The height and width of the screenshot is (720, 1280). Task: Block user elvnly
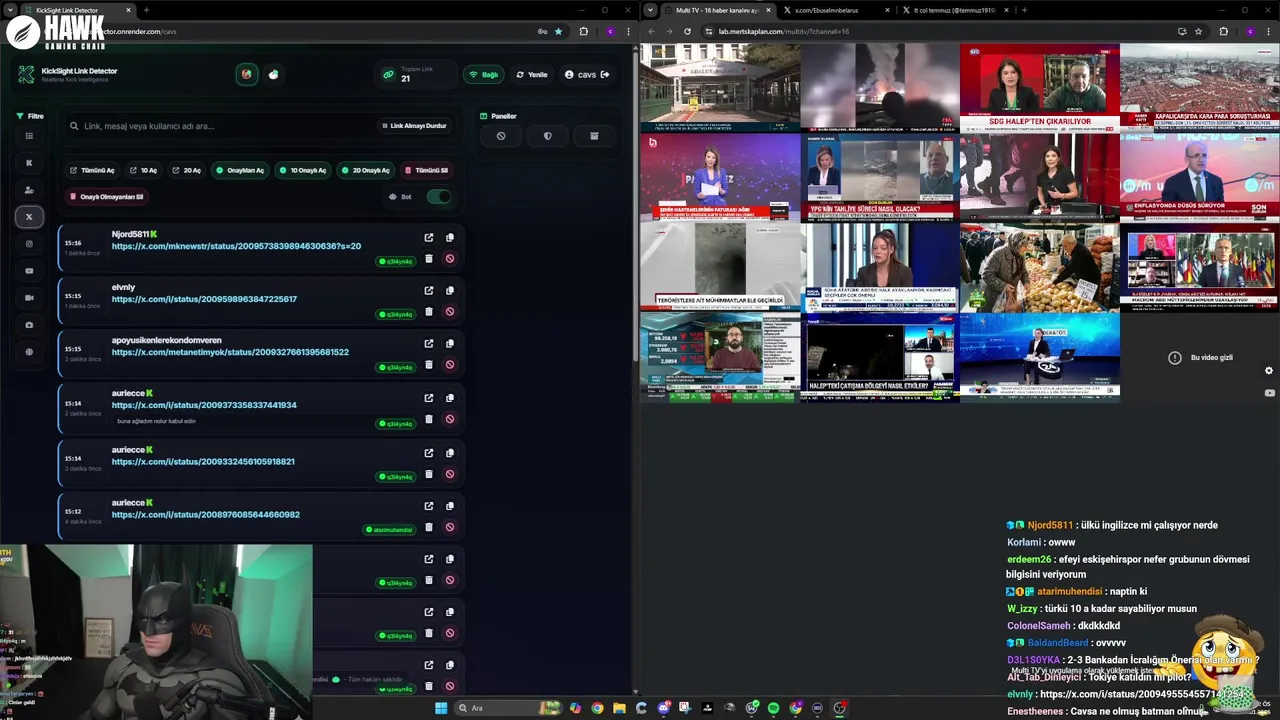(450, 312)
